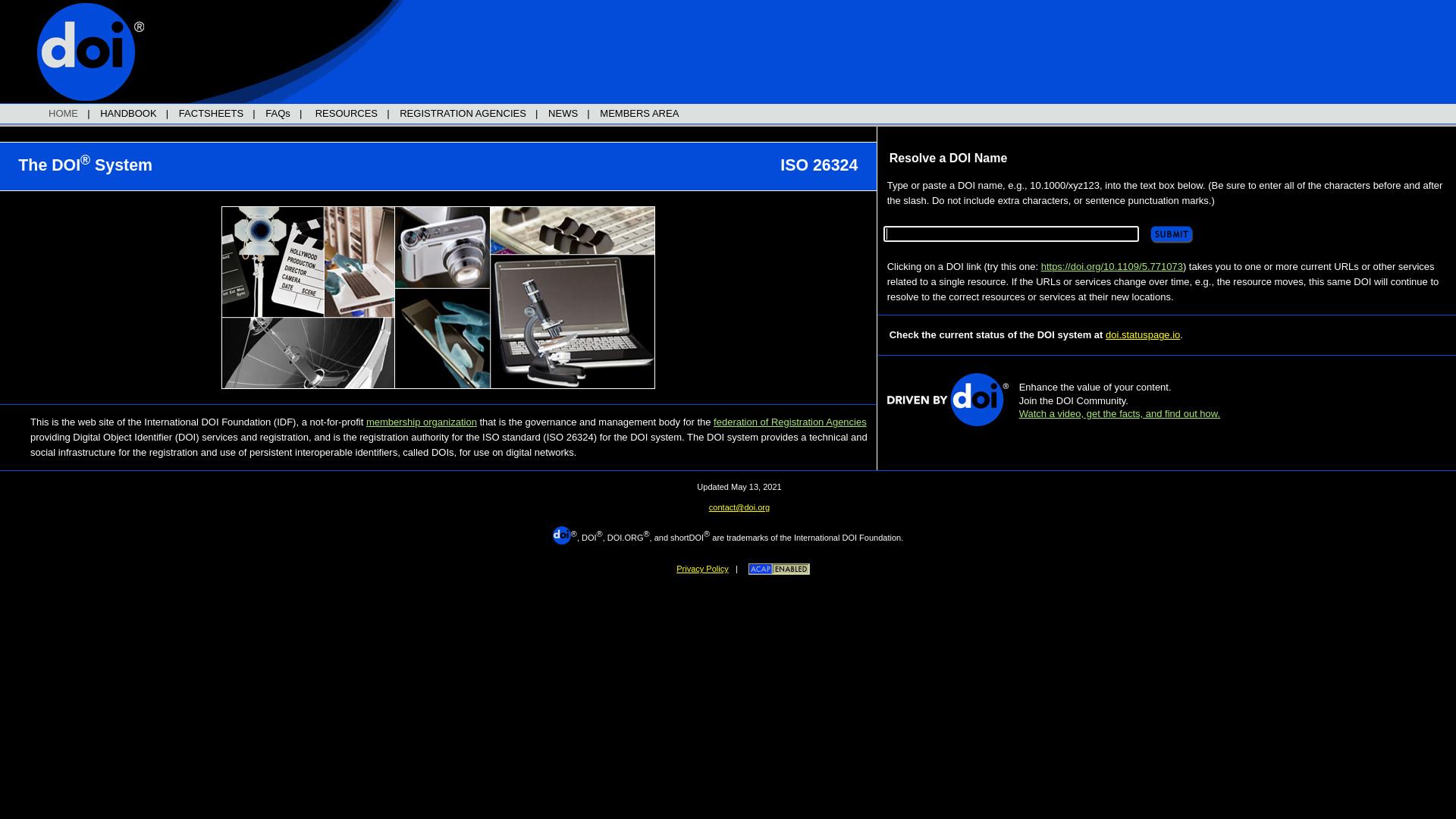The width and height of the screenshot is (1456, 819).
Task: Open the HOME menu item
Action: (x=63, y=114)
